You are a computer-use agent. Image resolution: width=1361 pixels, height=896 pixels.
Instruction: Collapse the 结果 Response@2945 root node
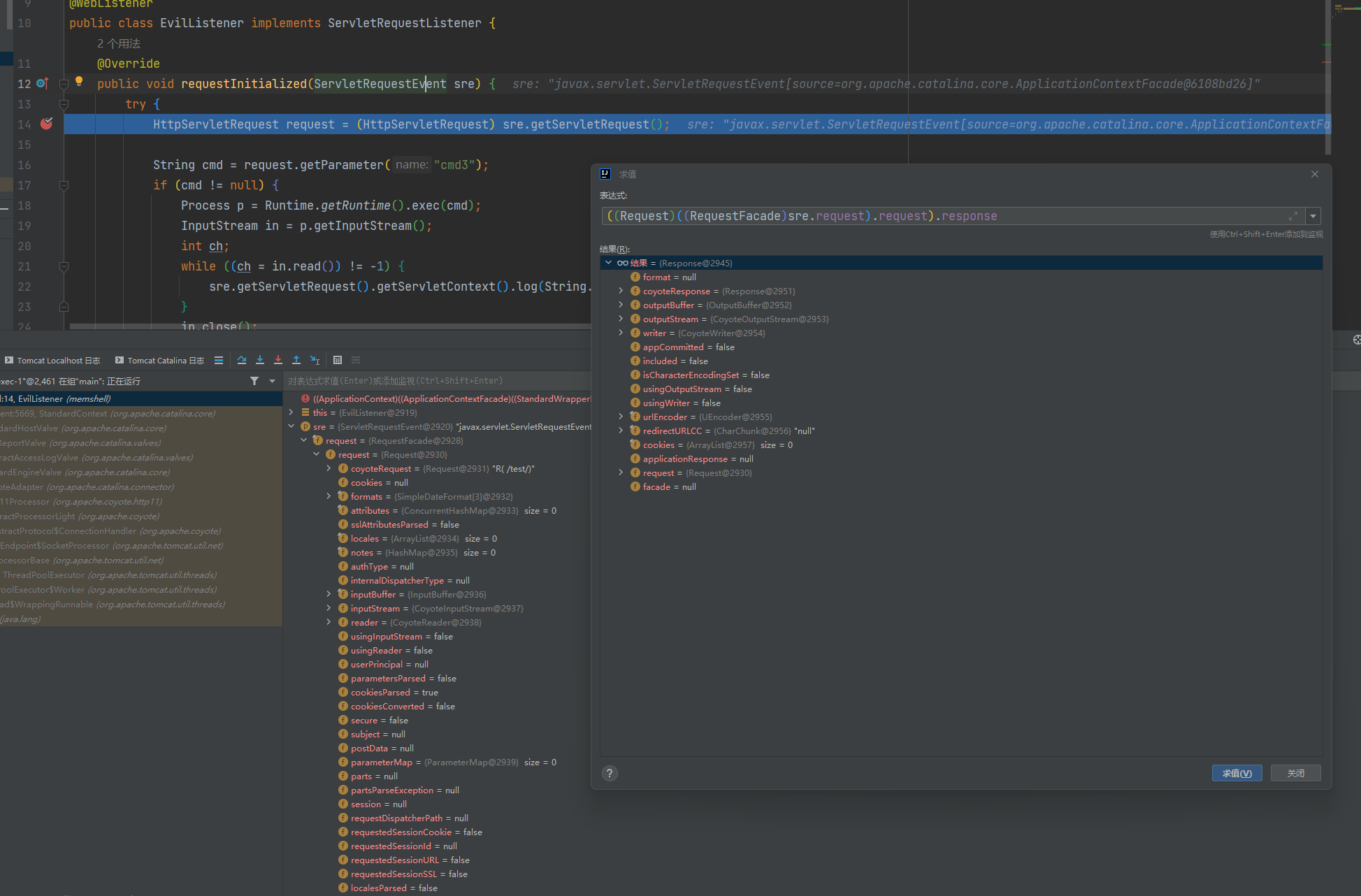608,263
